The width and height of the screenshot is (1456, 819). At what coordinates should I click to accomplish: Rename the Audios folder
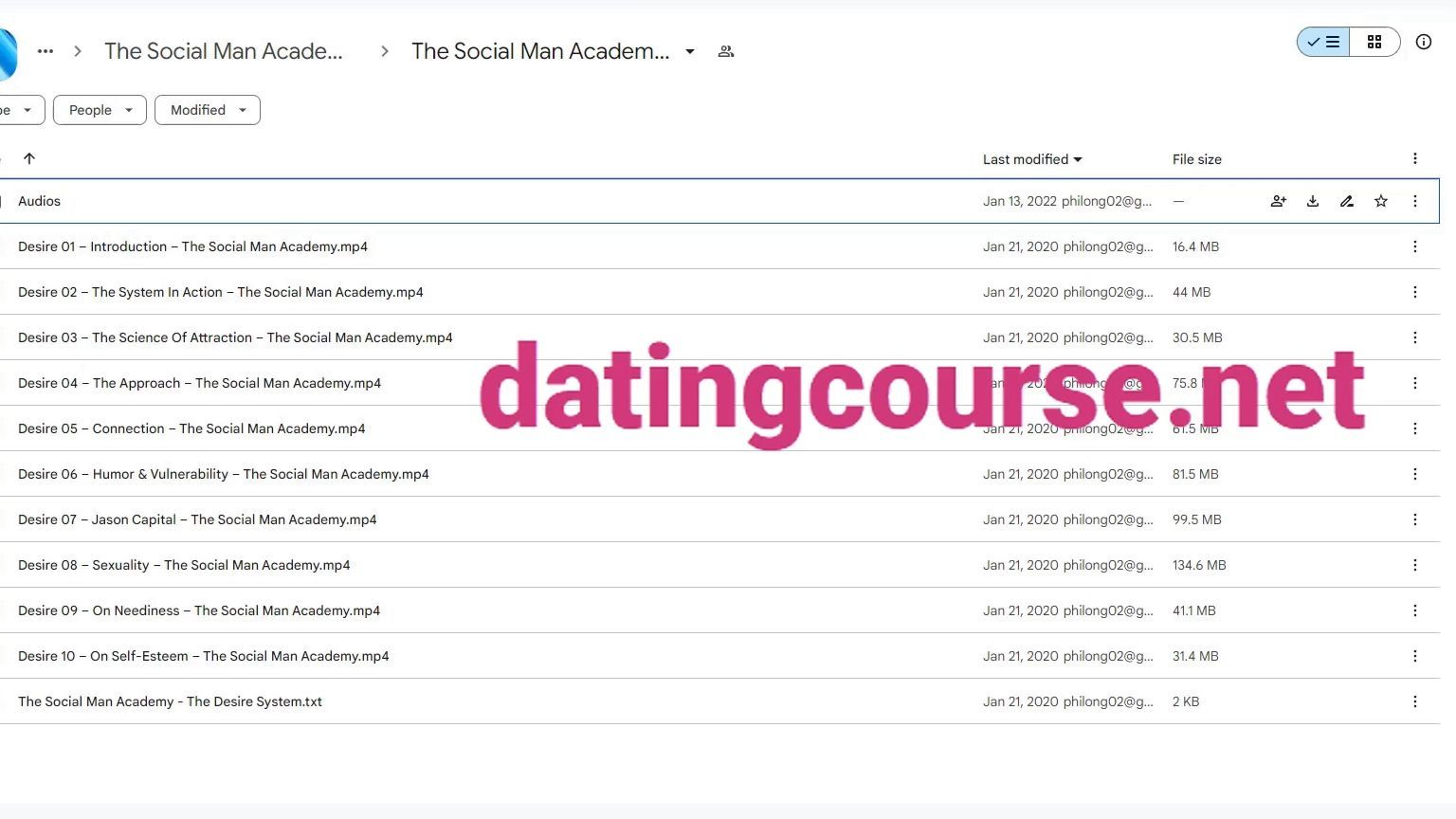1347,201
